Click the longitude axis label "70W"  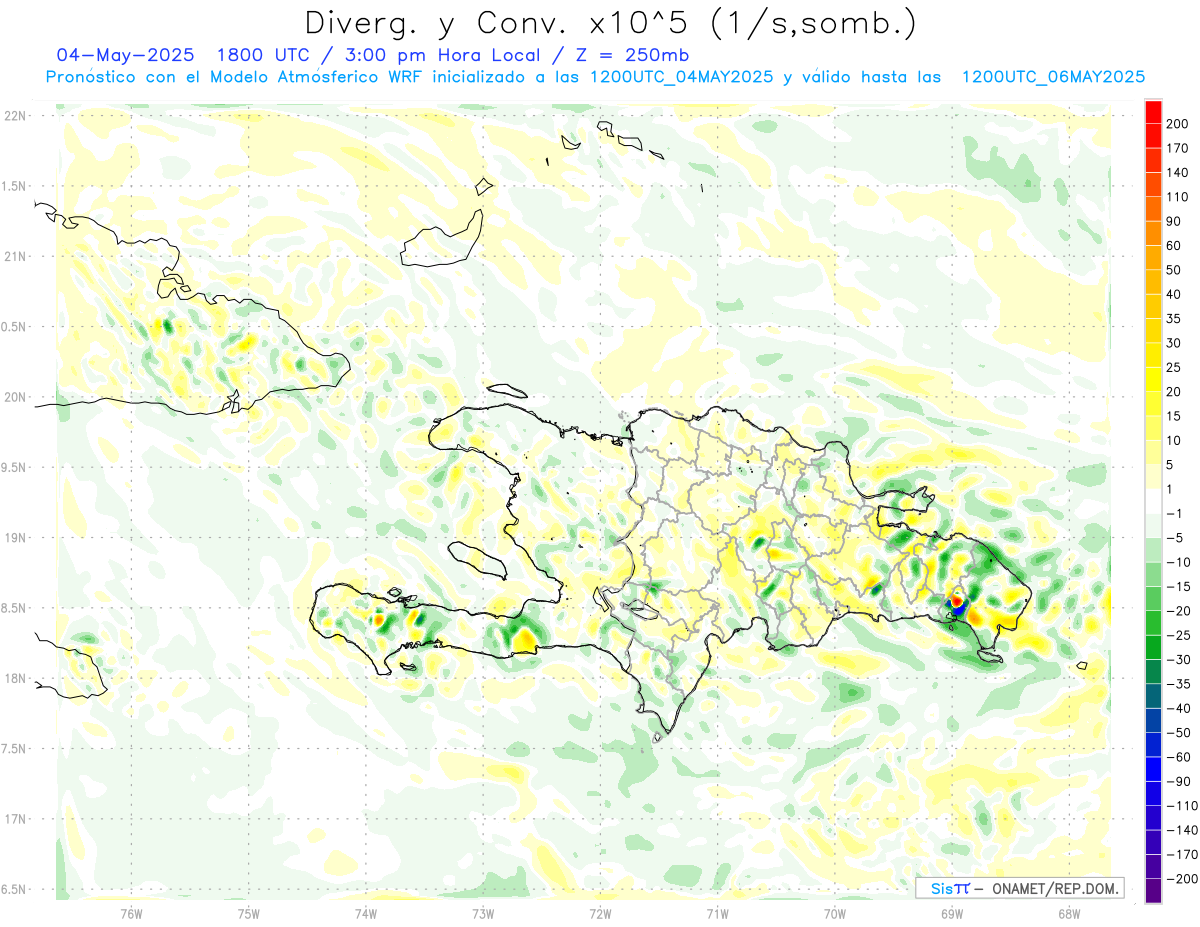tap(834, 913)
